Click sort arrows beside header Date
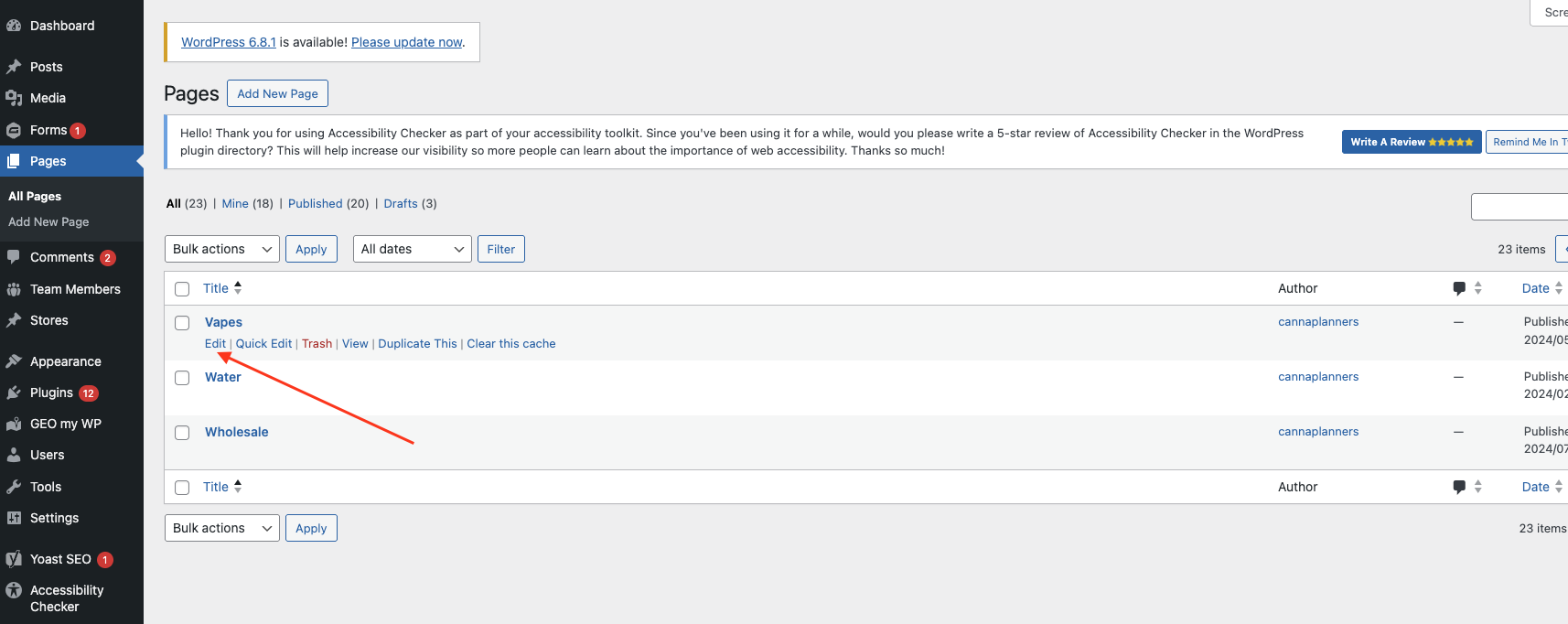 coord(1559,288)
